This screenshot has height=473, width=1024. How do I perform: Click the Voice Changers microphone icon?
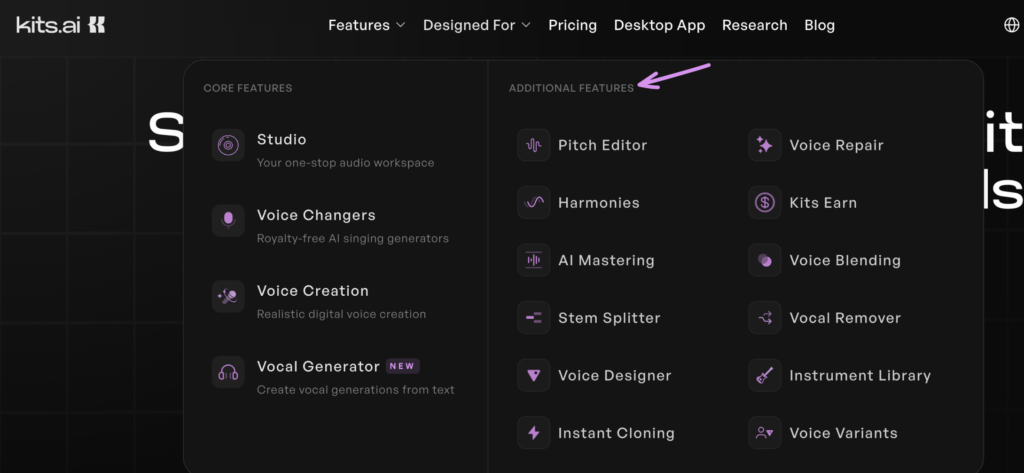[x=228, y=221]
